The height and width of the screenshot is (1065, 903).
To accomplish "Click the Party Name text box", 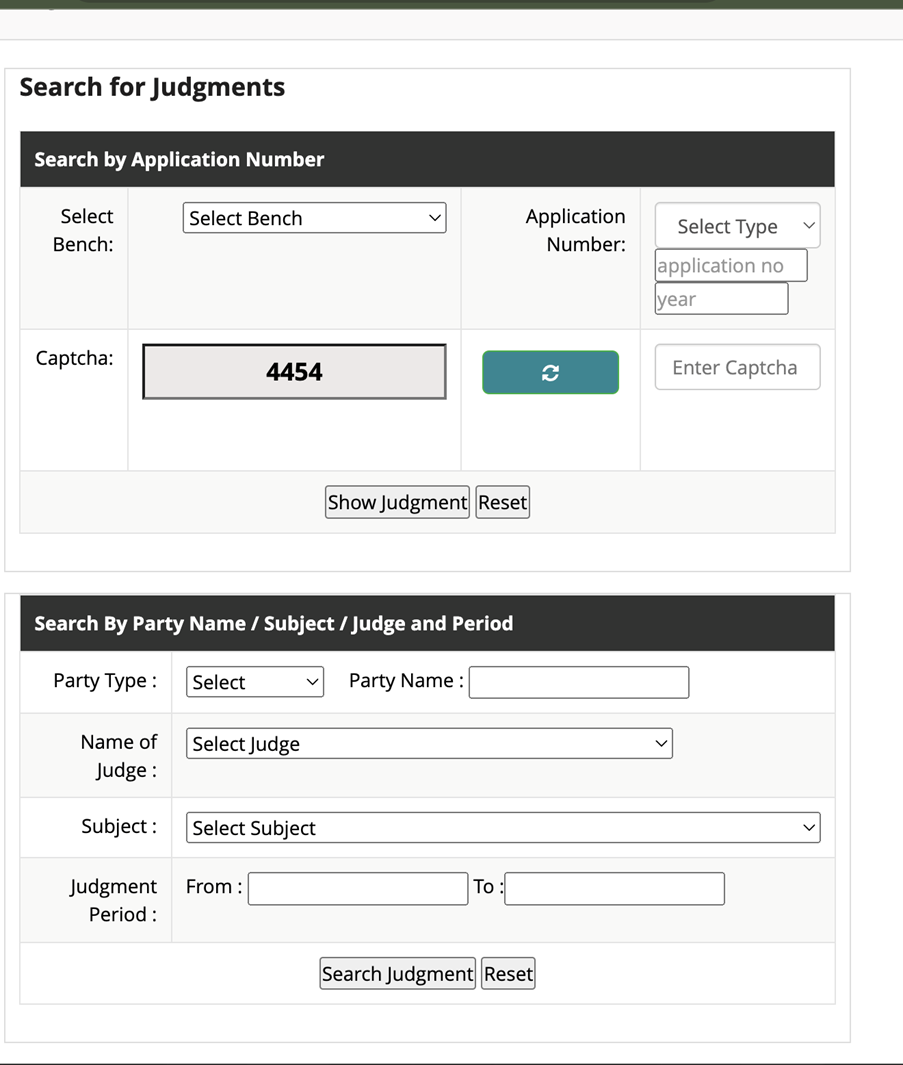I will 578,682.
